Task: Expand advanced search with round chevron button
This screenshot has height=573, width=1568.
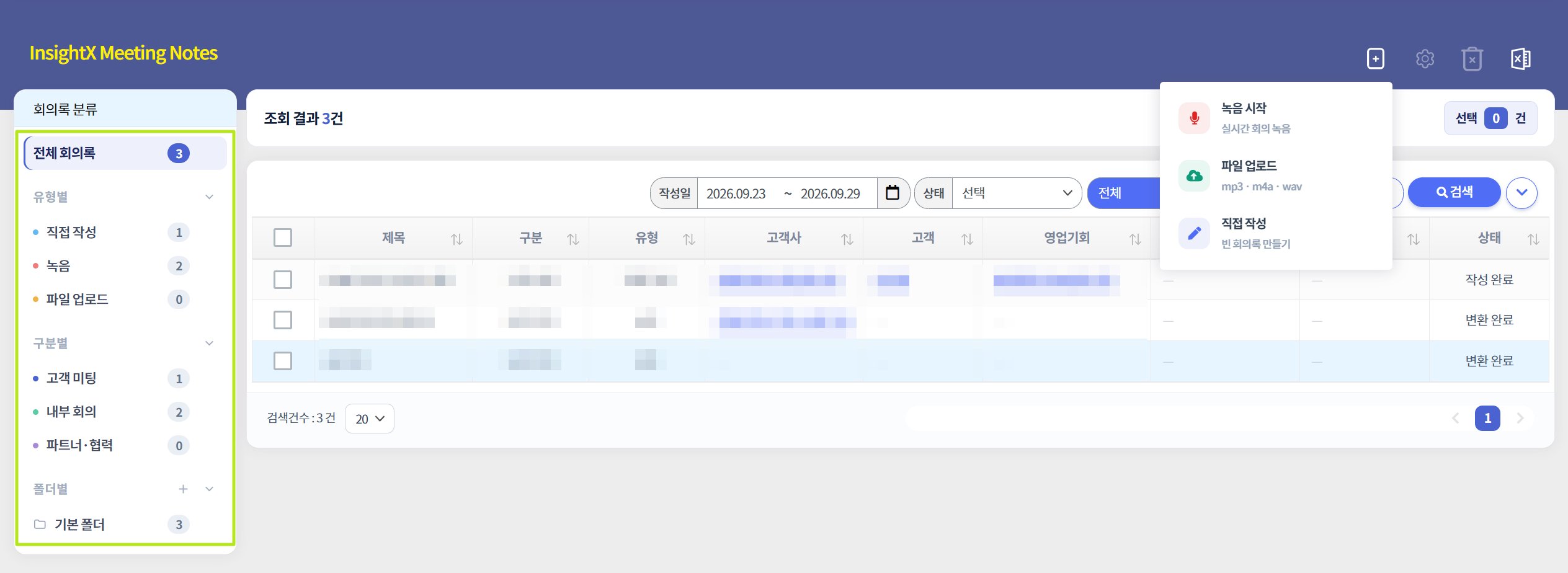Action: pyautogui.click(x=1521, y=193)
